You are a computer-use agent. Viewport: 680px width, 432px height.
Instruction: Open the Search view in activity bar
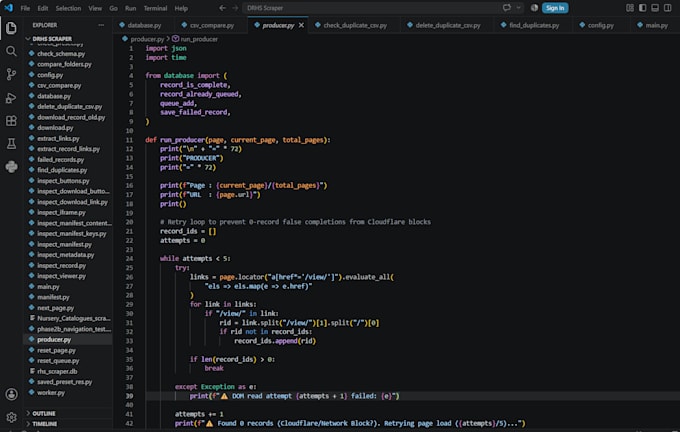(11, 52)
